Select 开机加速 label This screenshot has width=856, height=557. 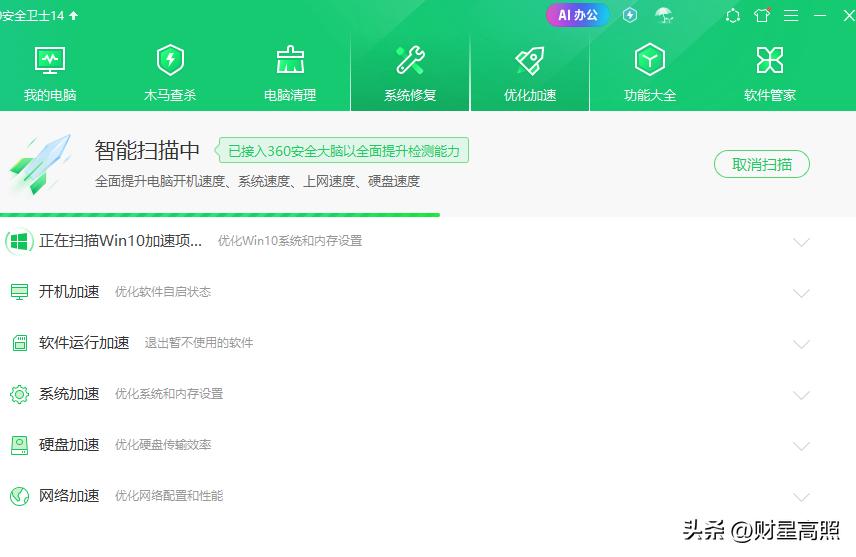tap(69, 292)
